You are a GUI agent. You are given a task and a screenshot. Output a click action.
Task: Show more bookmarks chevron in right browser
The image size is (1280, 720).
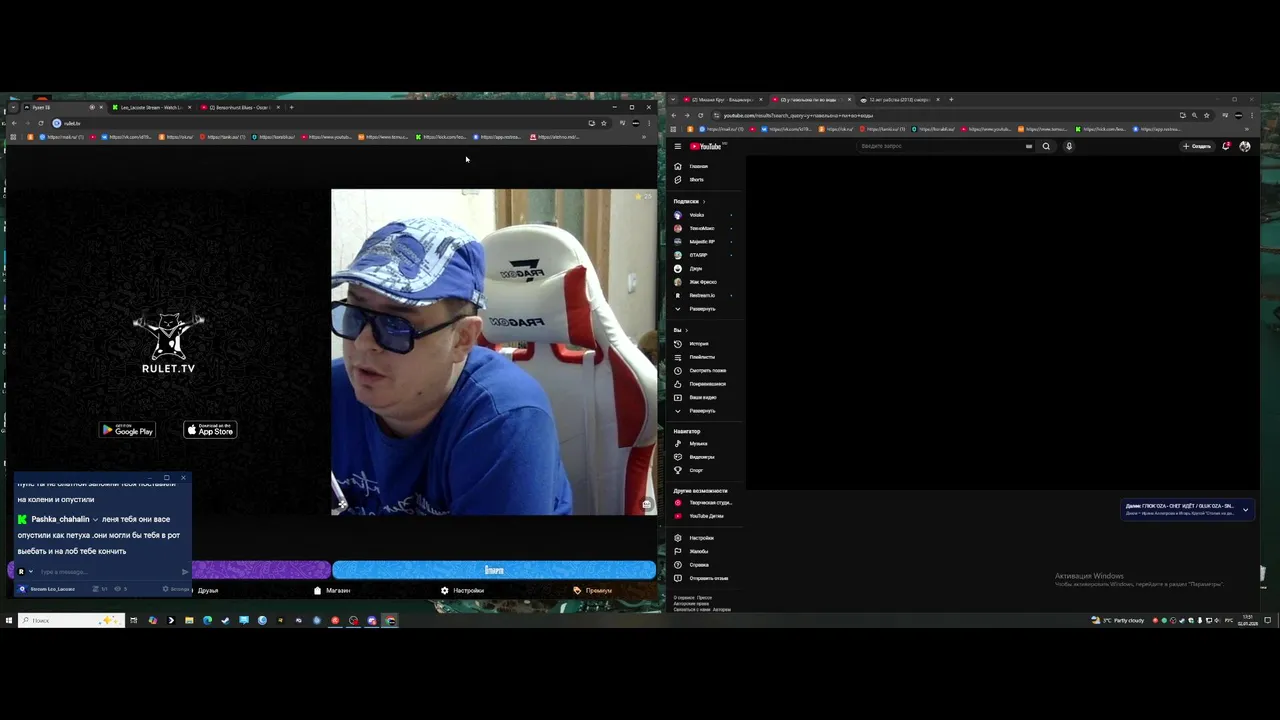coord(1247,129)
